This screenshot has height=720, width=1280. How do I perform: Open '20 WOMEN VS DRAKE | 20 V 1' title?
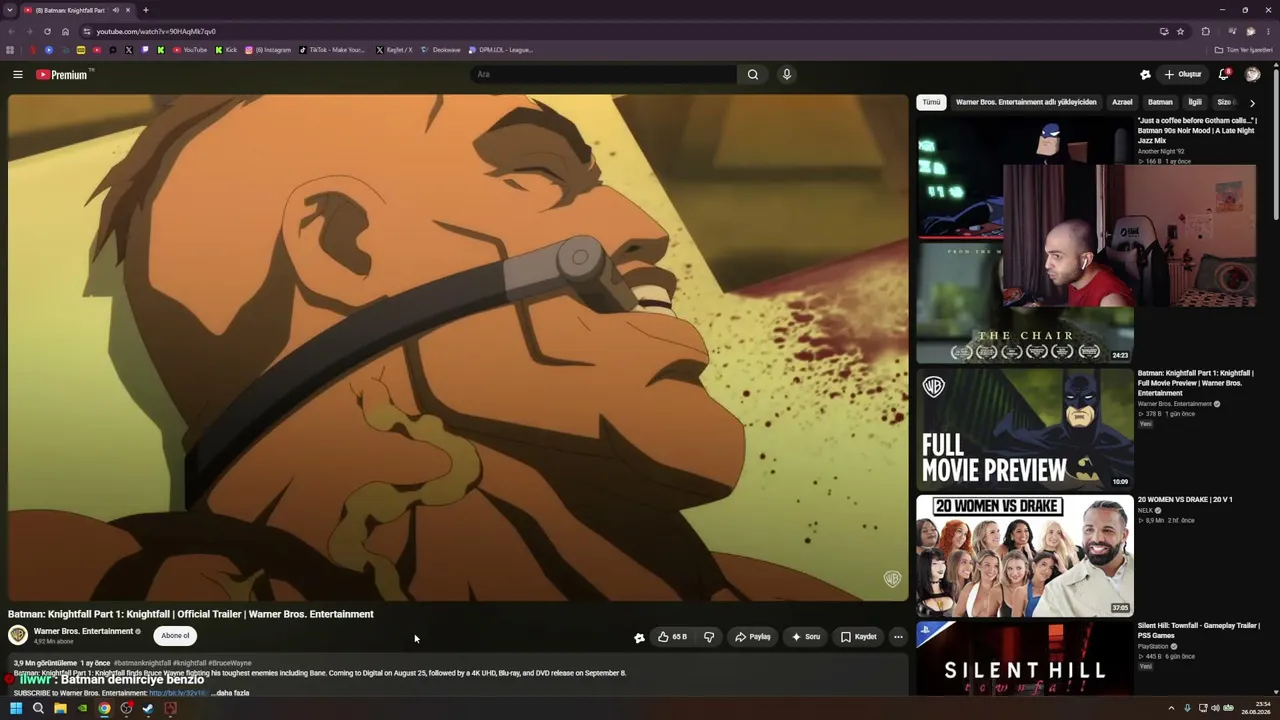pos(1185,499)
